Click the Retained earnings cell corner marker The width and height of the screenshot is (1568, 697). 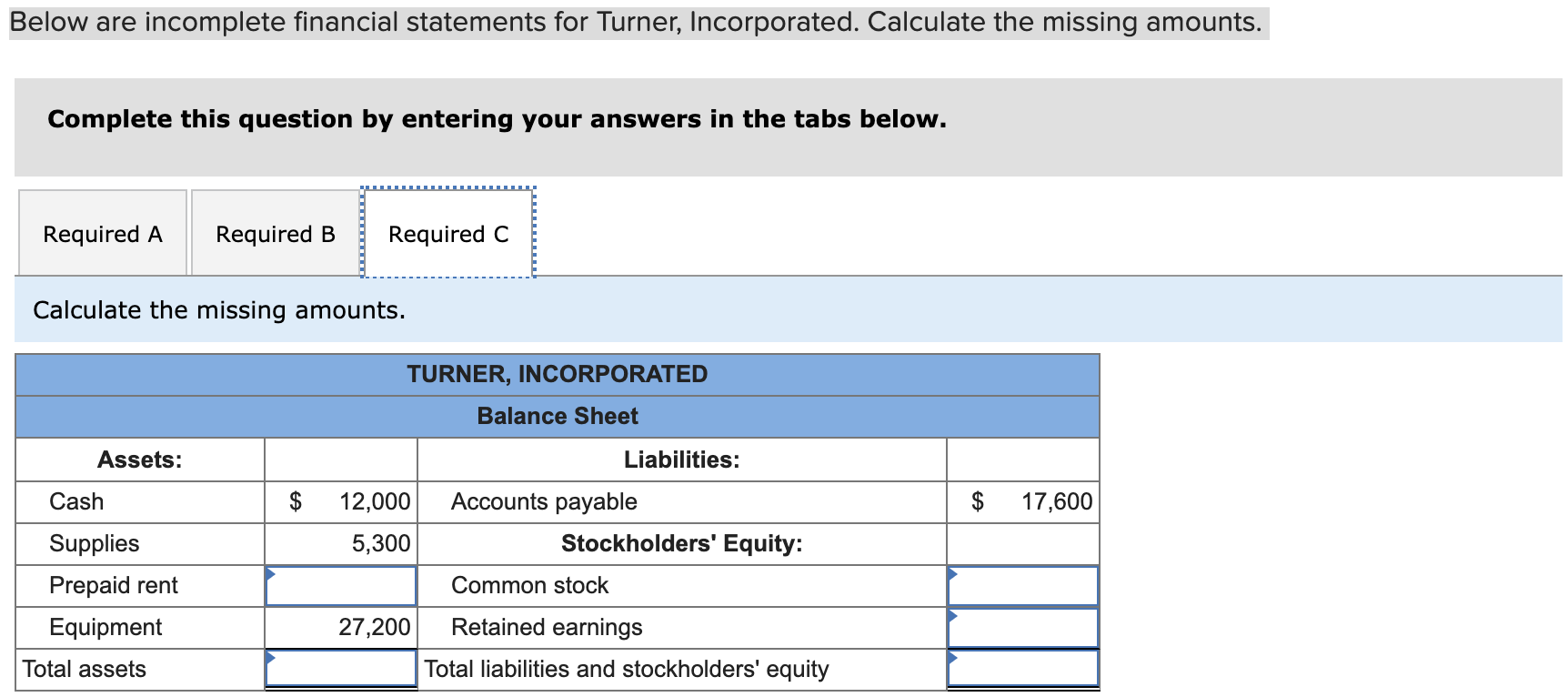coord(951,613)
